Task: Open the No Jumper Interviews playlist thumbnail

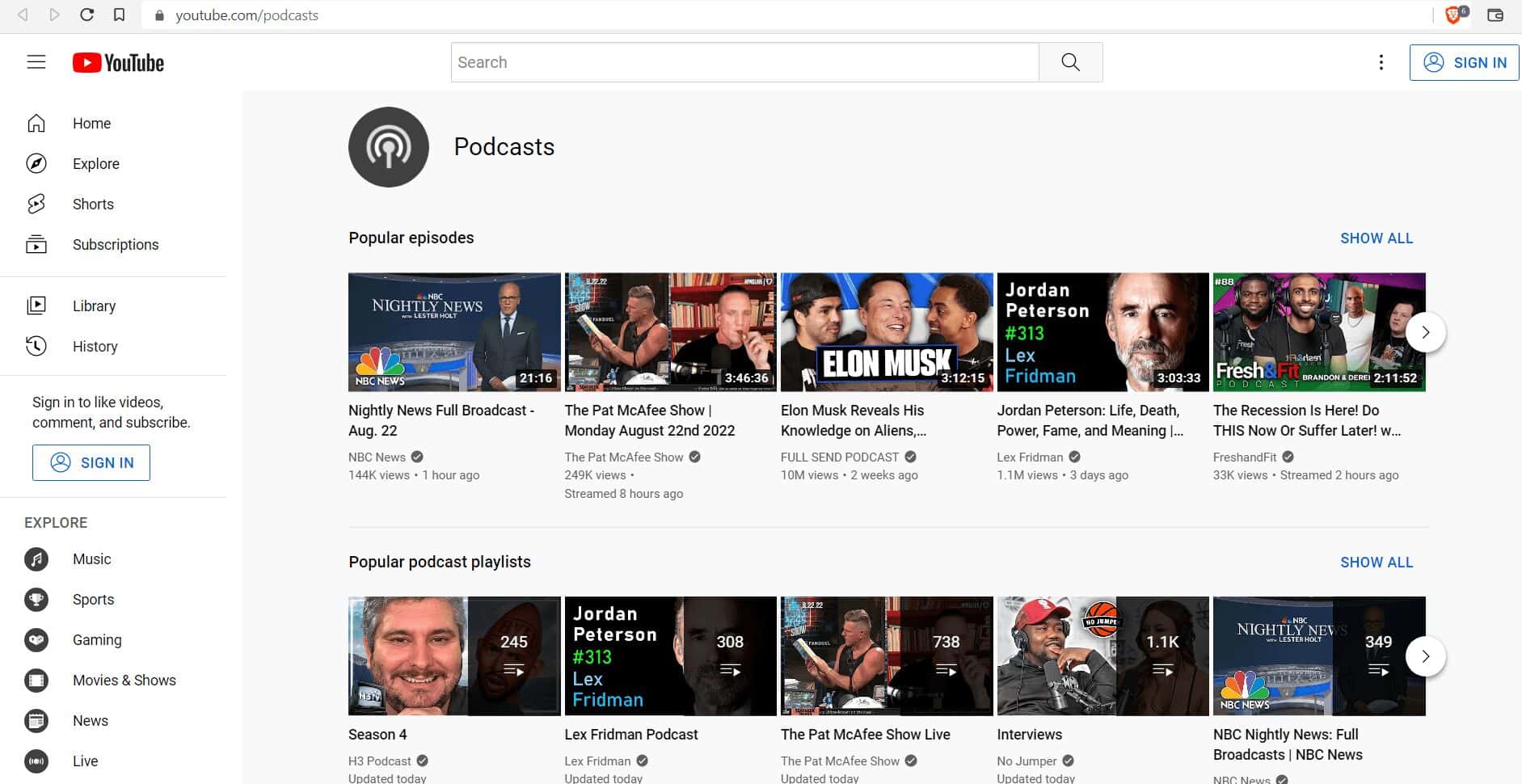Action: click(1103, 656)
